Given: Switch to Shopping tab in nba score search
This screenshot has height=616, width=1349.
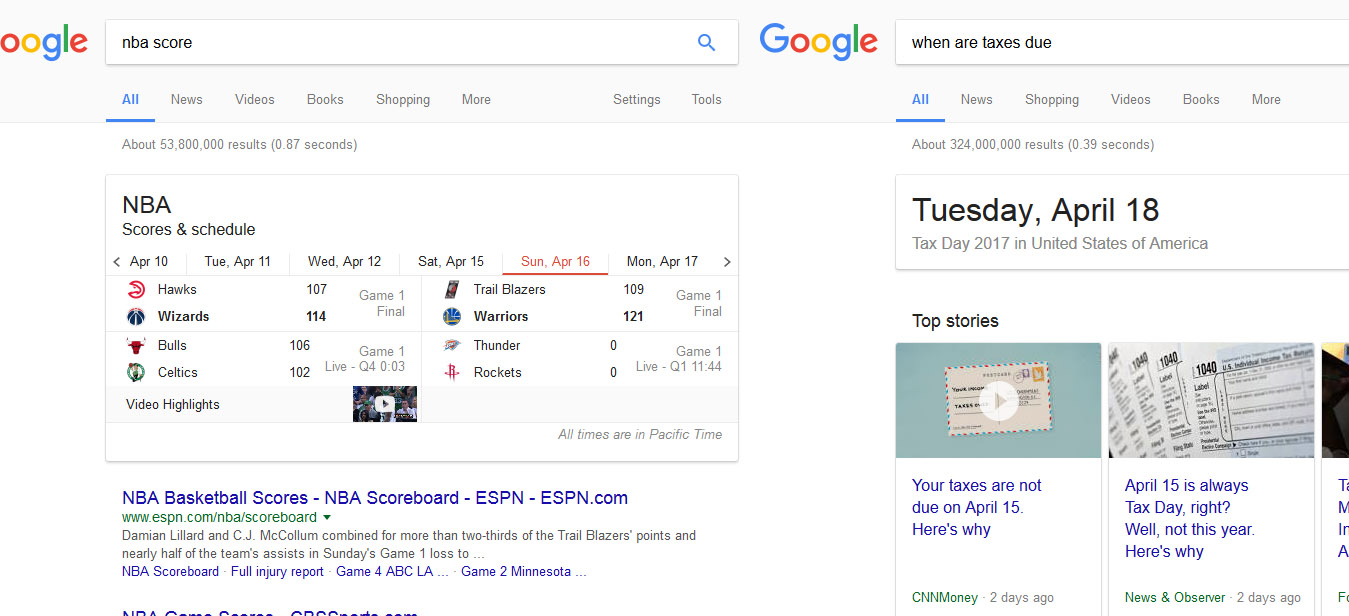Looking at the screenshot, I should click(x=403, y=100).
